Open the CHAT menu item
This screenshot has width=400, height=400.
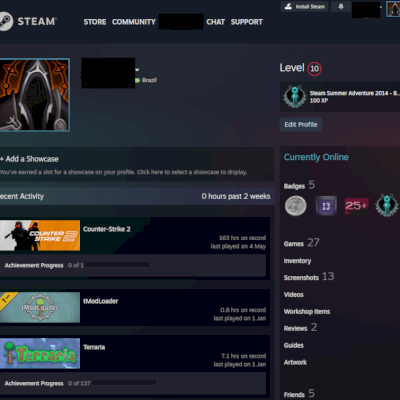pos(215,22)
